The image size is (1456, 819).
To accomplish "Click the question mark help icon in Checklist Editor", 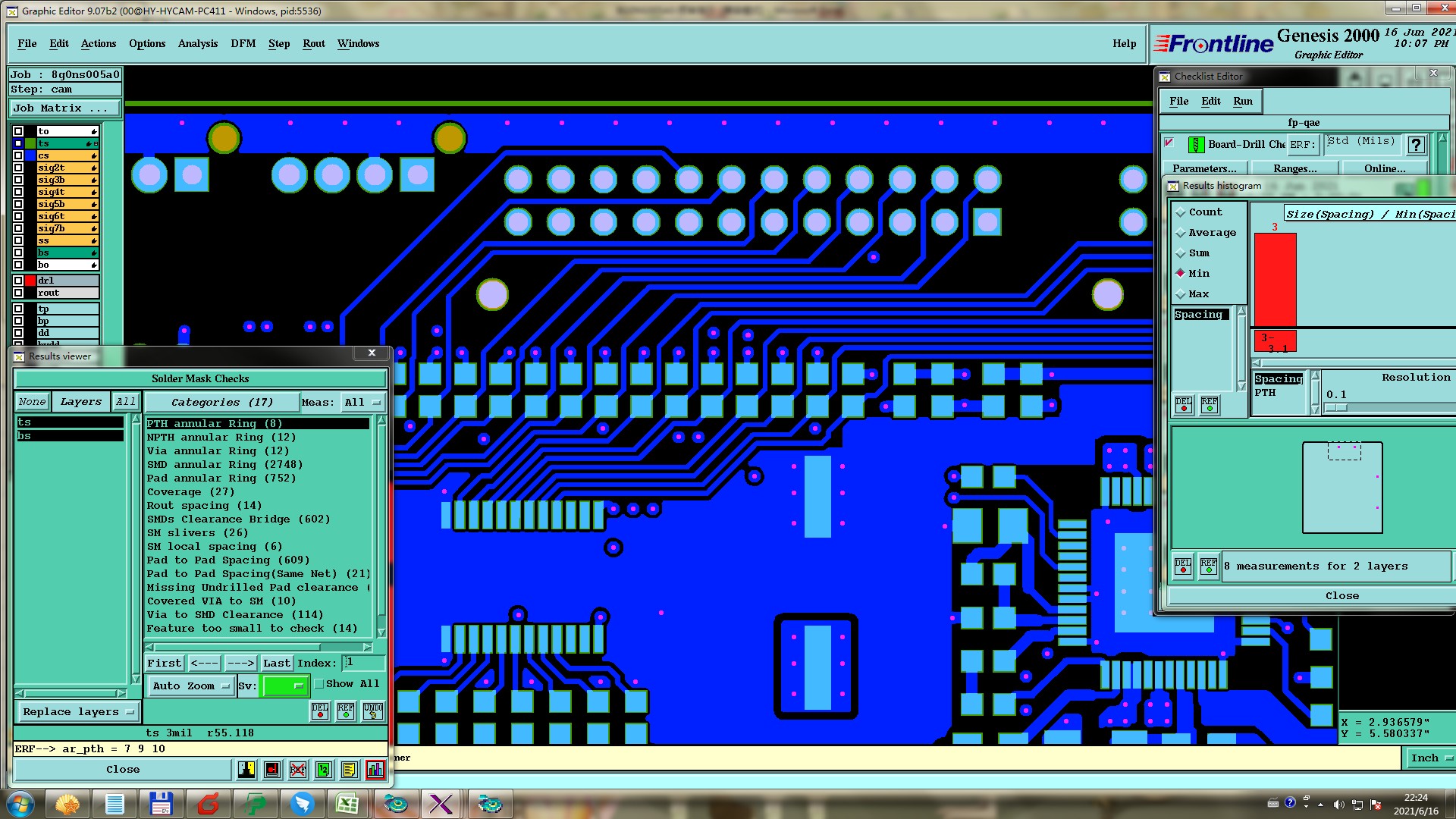I will [x=1416, y=145].
